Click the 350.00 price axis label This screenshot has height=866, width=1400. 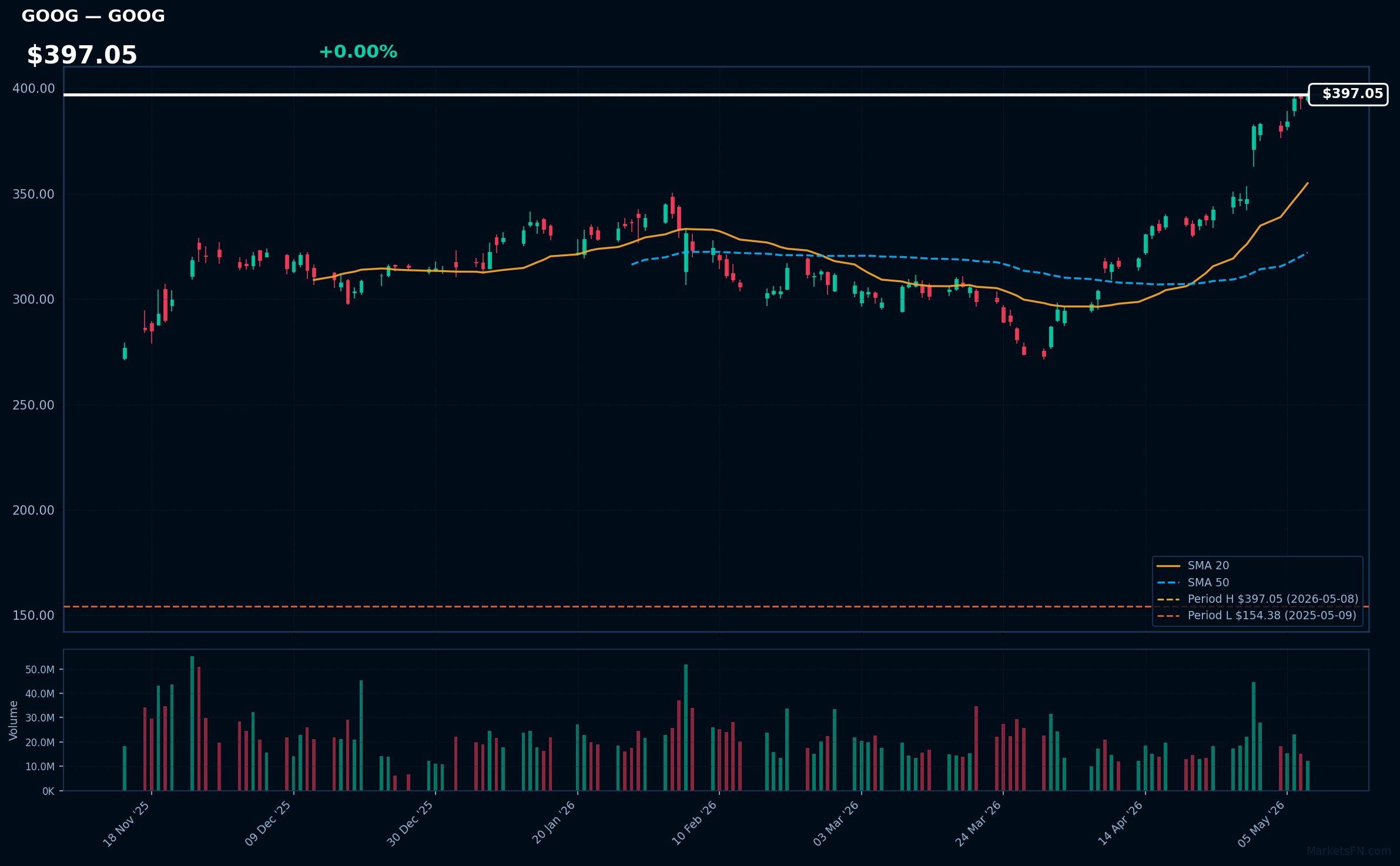click(x=34, y=194)
